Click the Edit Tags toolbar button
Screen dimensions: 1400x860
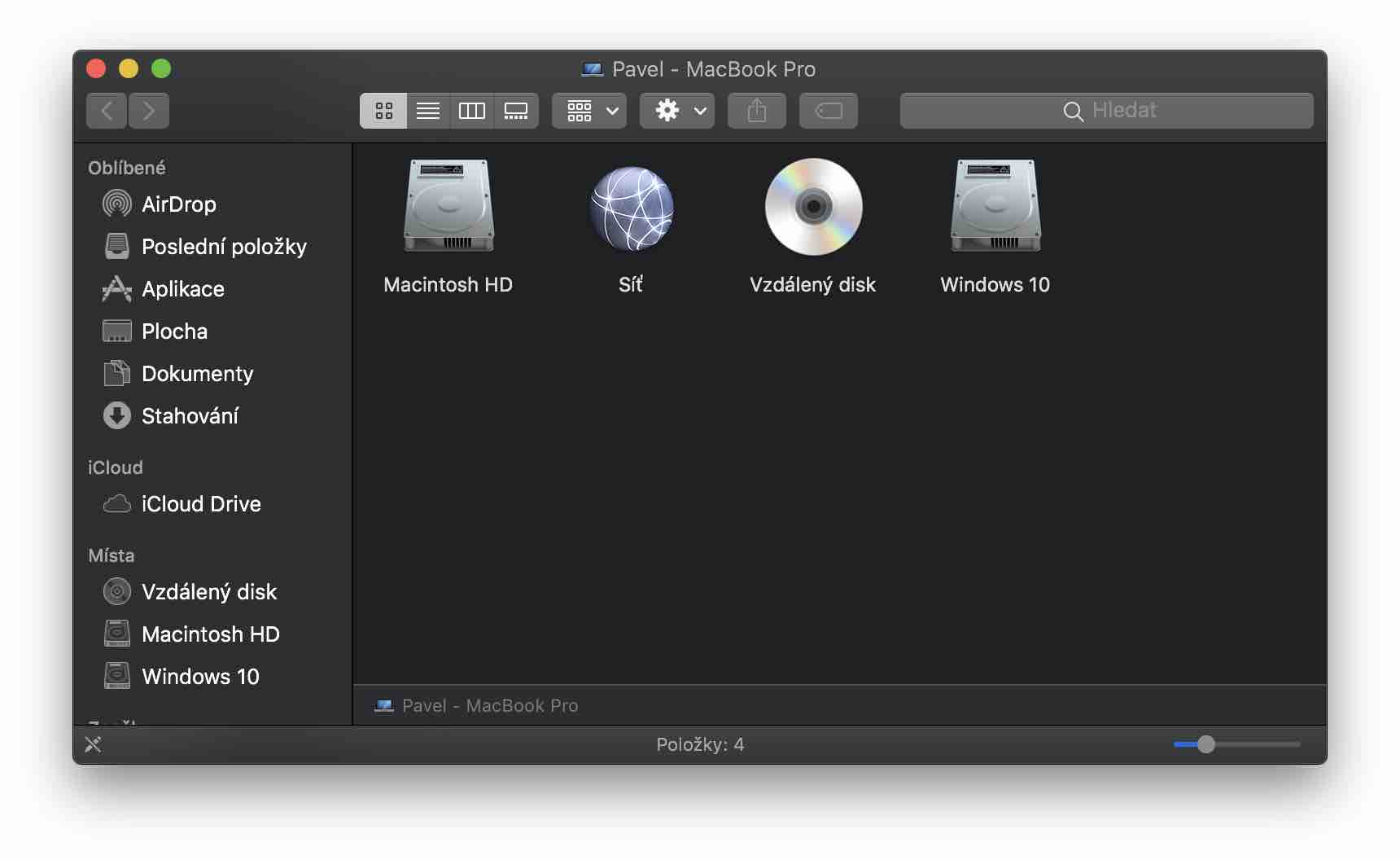tap(829, 111)
